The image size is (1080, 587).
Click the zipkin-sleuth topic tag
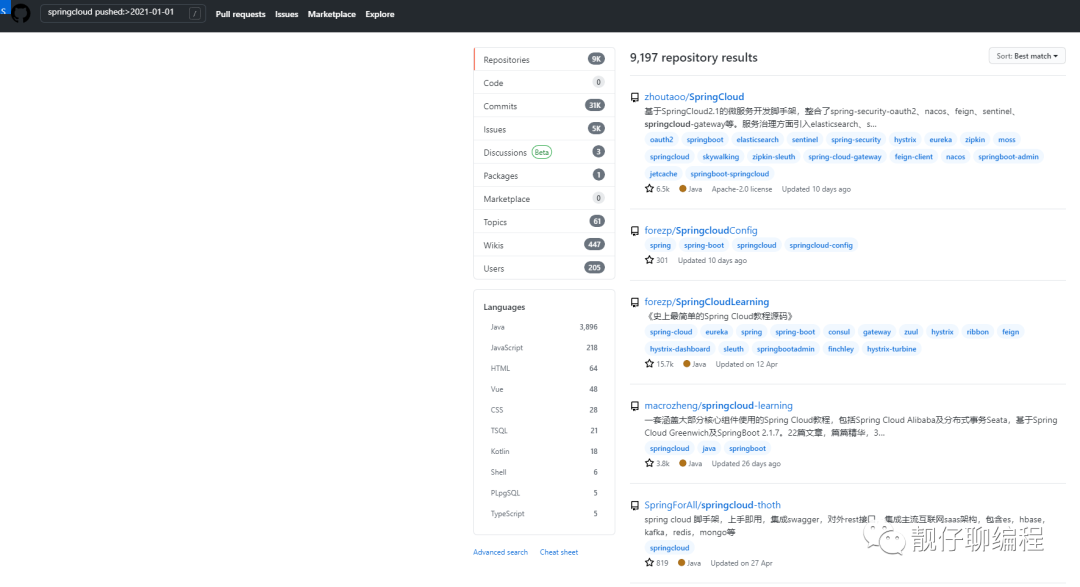(x=773, y=156)
